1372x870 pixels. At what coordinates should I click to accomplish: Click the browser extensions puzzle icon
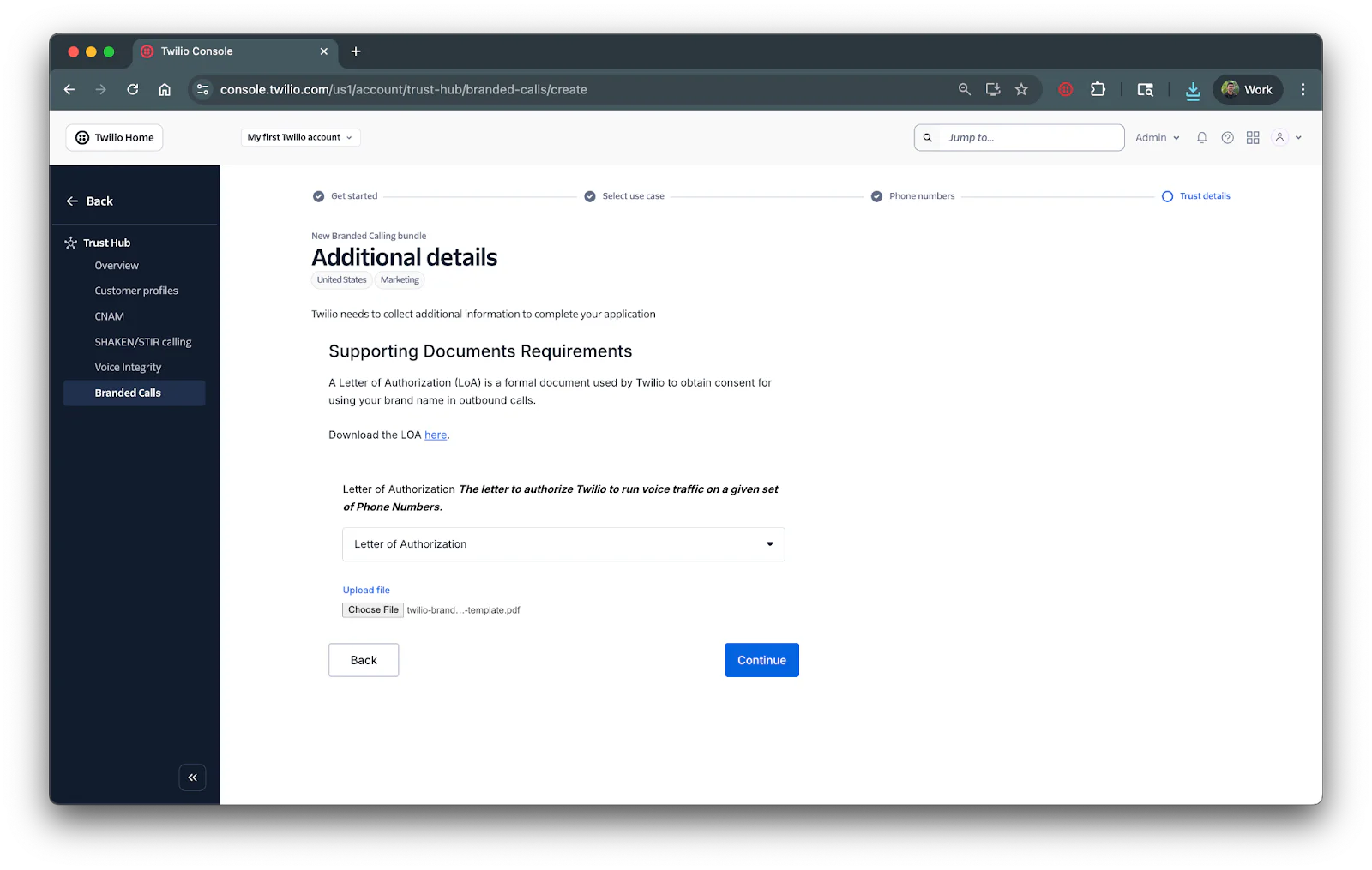click(x=1098, y=89)
